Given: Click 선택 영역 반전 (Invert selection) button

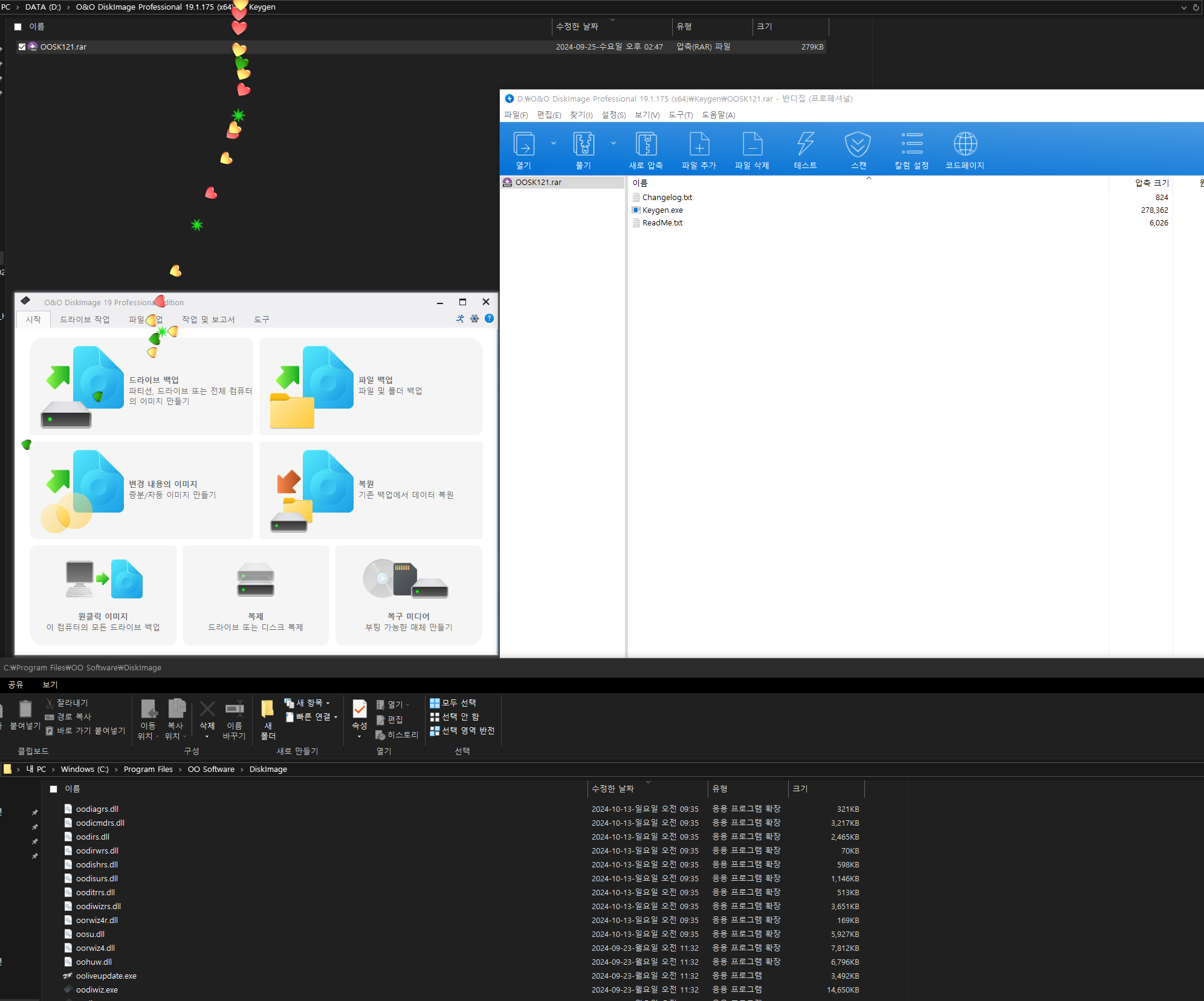Looking at the screenshot, I should pyautogui.click(x=462, y=731).
